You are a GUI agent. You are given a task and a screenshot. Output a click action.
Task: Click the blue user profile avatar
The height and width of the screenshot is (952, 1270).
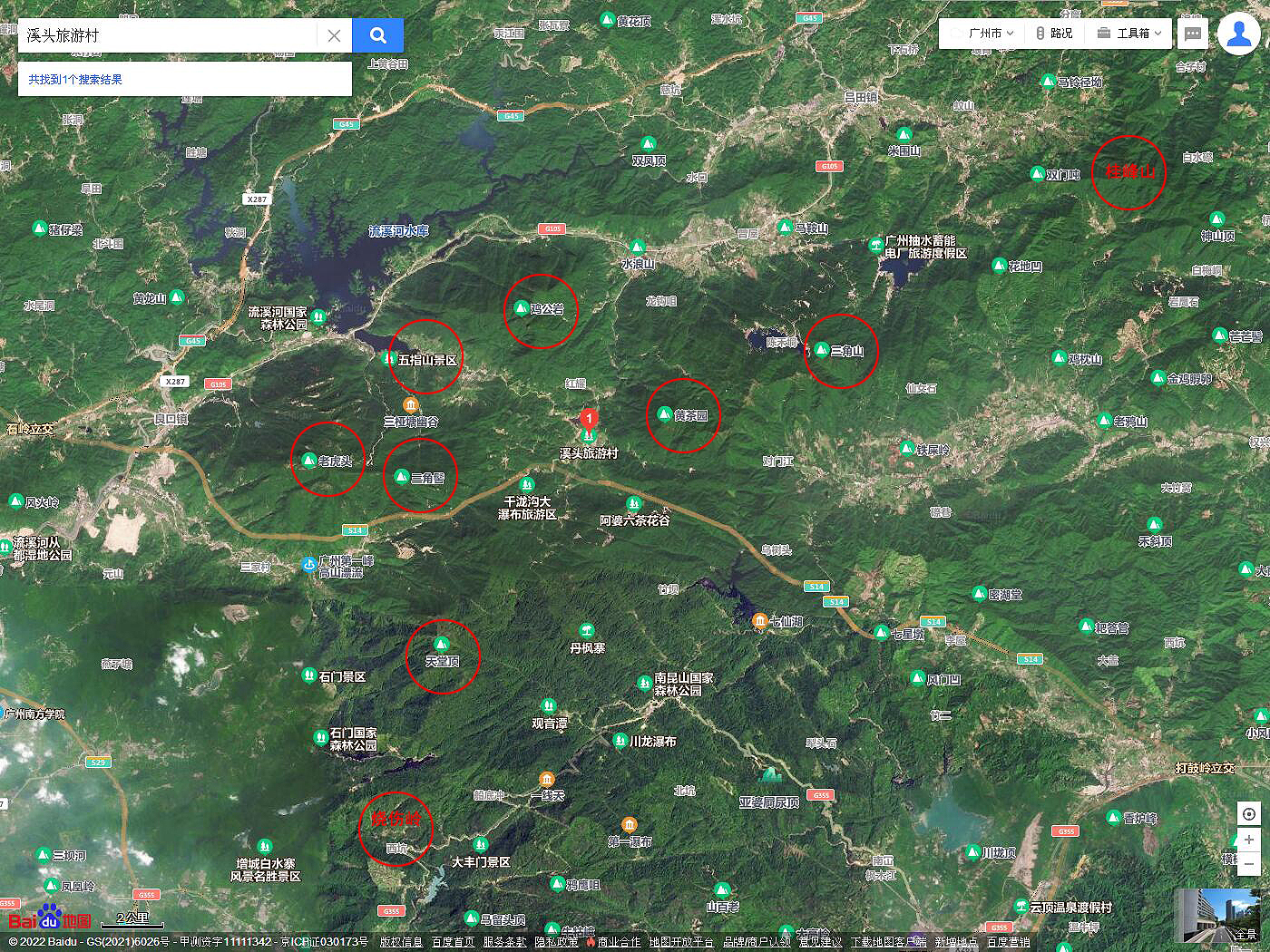(x=1238, y=34)
